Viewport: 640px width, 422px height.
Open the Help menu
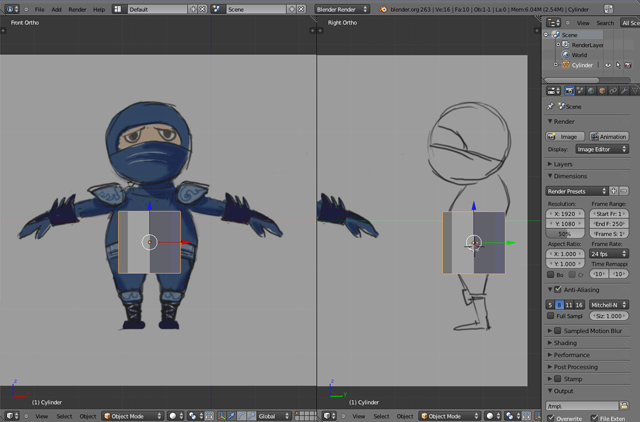[99, 9]
